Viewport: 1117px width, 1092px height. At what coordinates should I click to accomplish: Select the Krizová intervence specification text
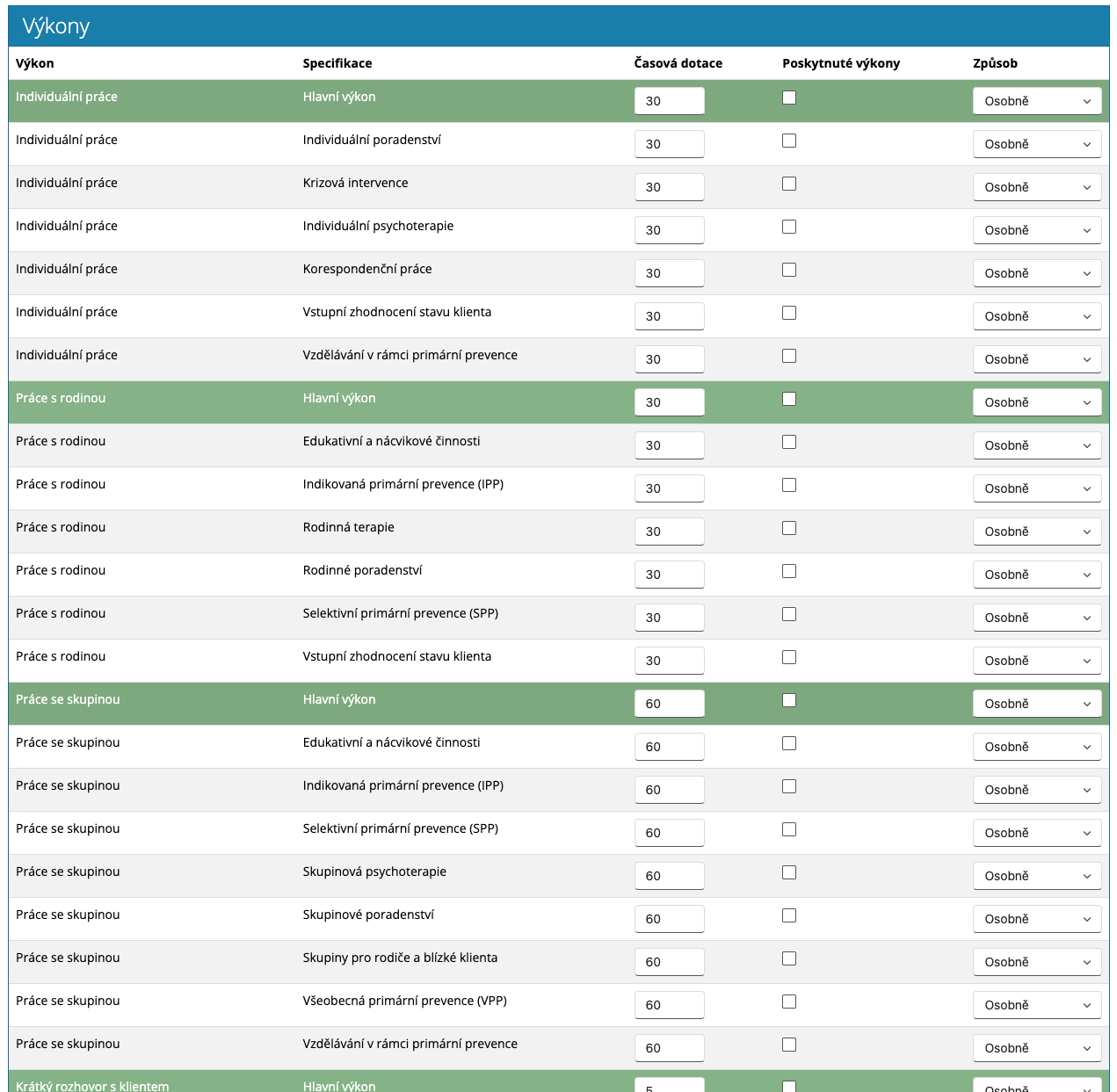(356, 183)
